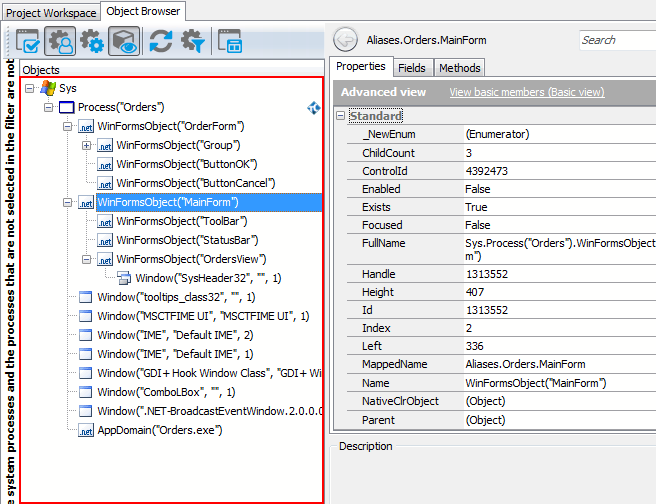Refresh the object tree with circular arrows icon
Viewport: 656px width, 504px height.
pos(160,40)
